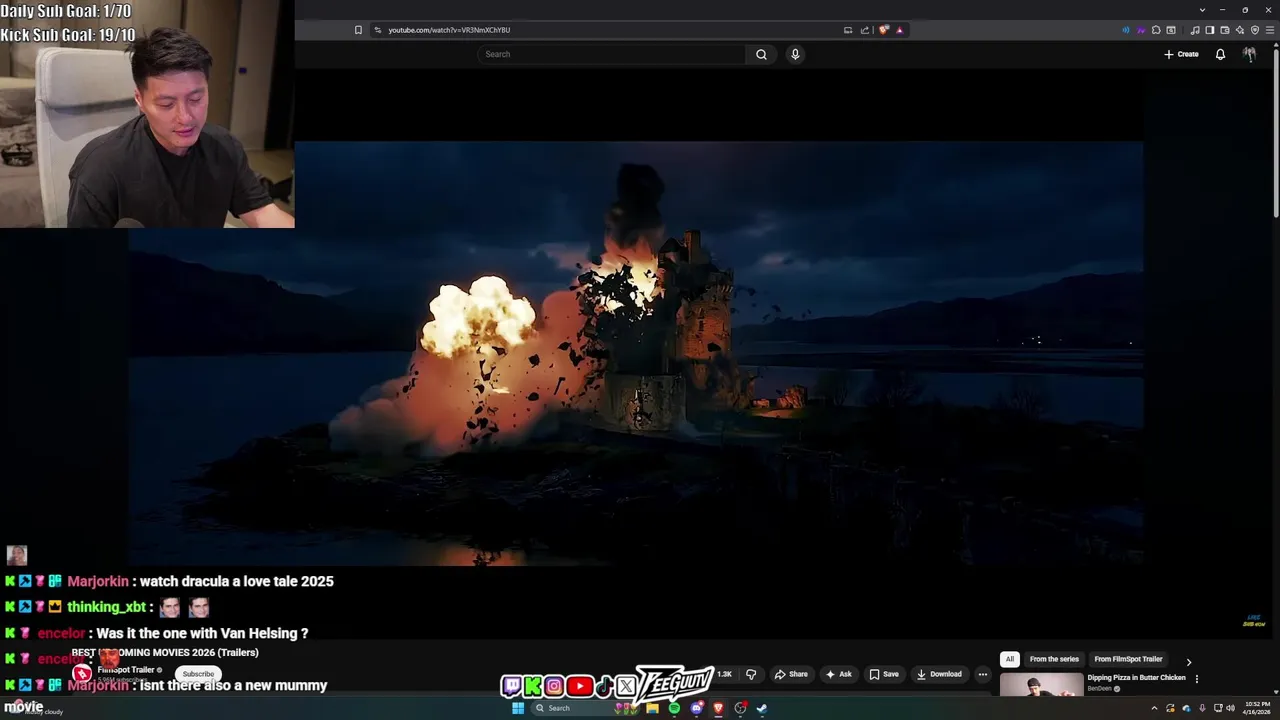Open the browser hamburger main menu

pos(1270,30)
